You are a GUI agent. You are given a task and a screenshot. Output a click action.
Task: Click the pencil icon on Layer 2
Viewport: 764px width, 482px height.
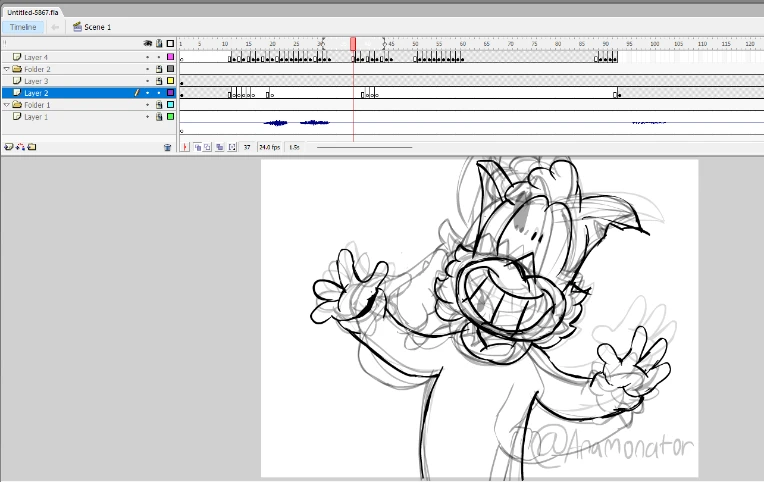[137, 93]
